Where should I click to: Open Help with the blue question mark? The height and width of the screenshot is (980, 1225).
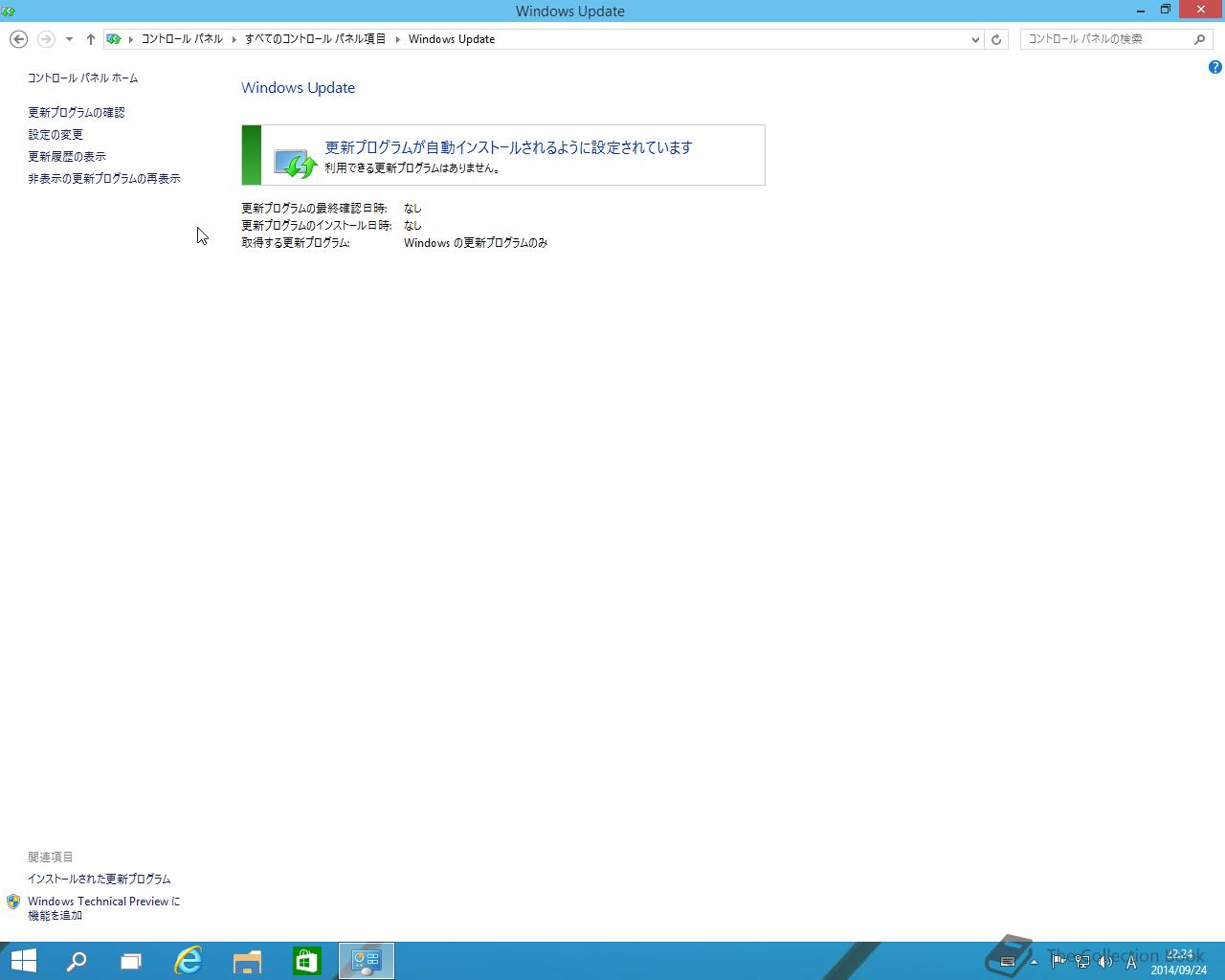click(x=1214, y=67)
